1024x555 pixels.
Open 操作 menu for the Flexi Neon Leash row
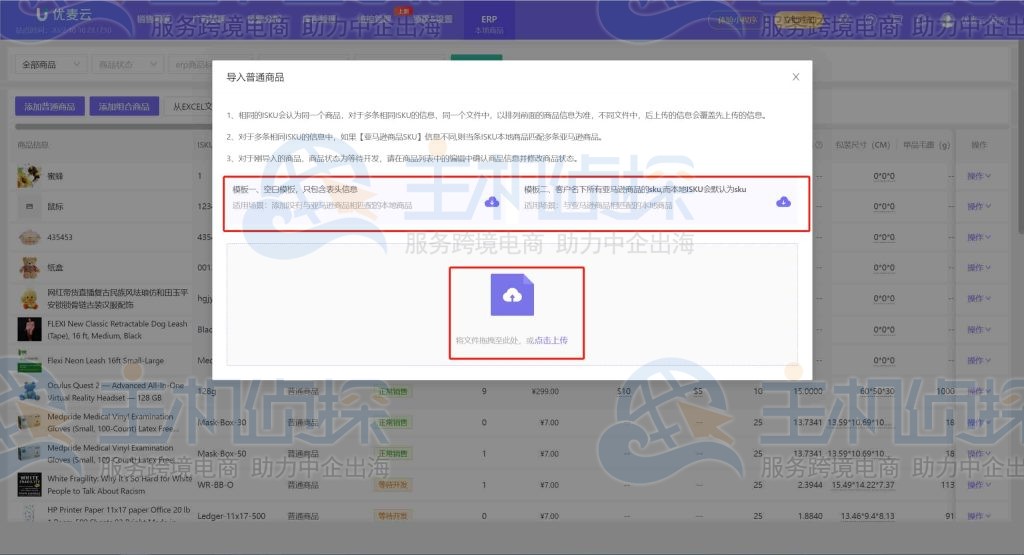(x=978, y=360)
